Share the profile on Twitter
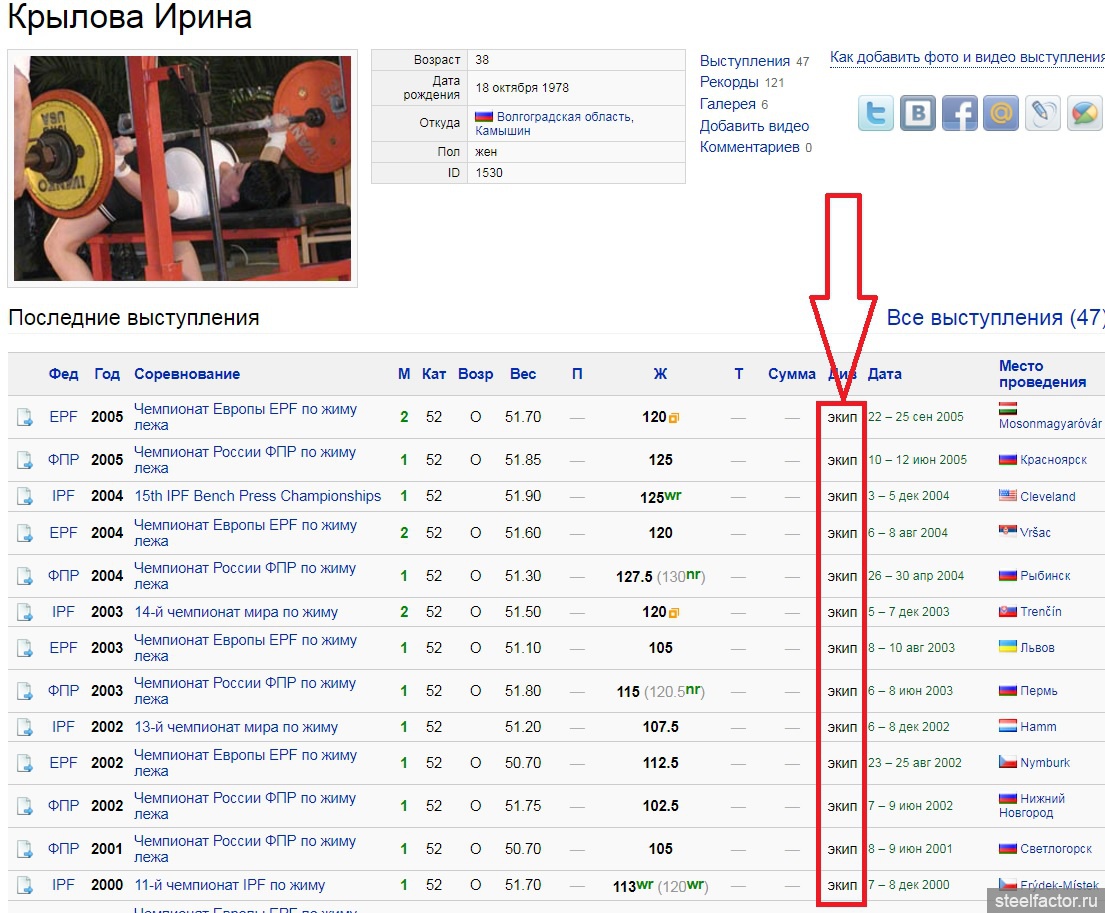Viewport: 1105px width, 913px height. coord(876,113)
